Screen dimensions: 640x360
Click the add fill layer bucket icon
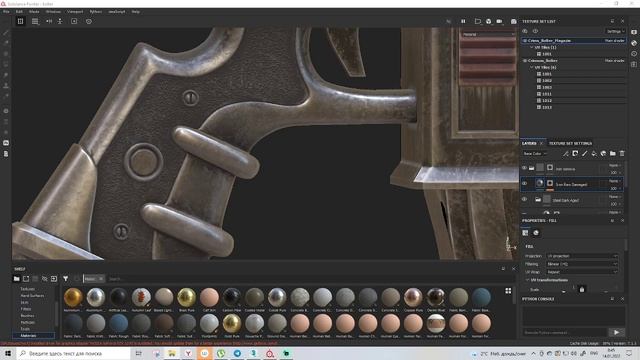[x=594, y=153]
